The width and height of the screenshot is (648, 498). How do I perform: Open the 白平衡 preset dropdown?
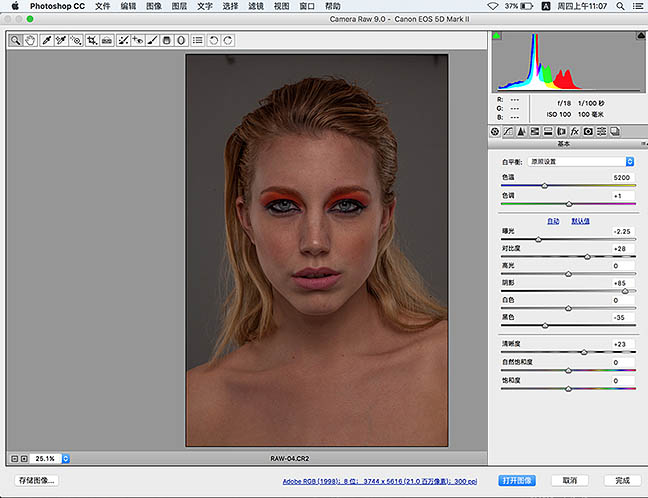tap(581, 161)
